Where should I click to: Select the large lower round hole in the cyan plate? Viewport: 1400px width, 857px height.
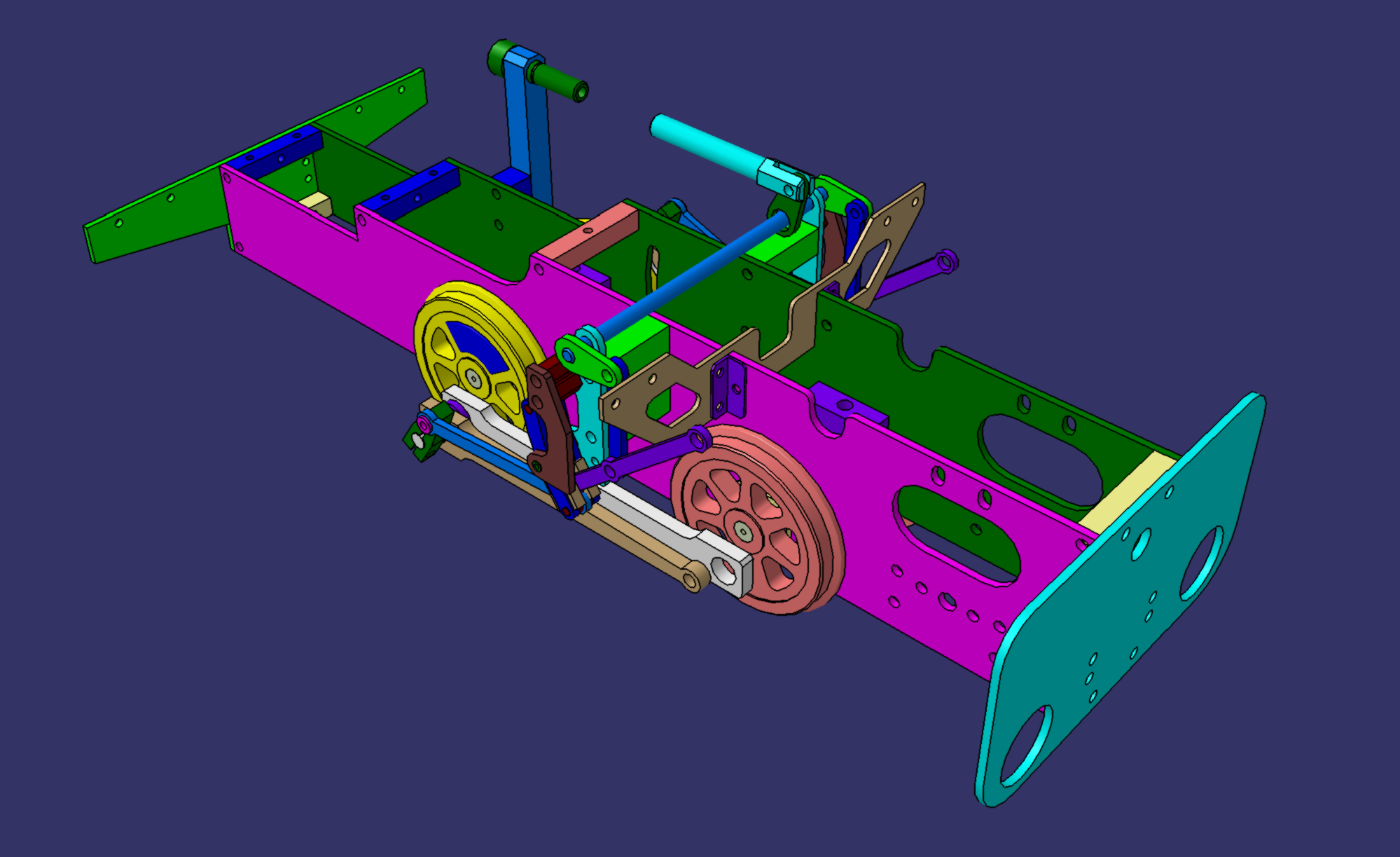[1026, 746]
